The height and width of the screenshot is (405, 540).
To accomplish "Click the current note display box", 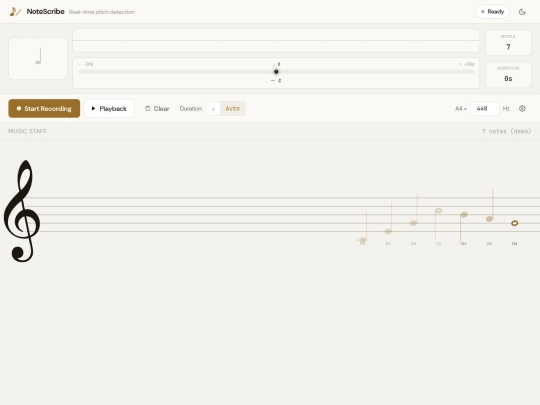I will pyautogui.click(x=38, y=59).
